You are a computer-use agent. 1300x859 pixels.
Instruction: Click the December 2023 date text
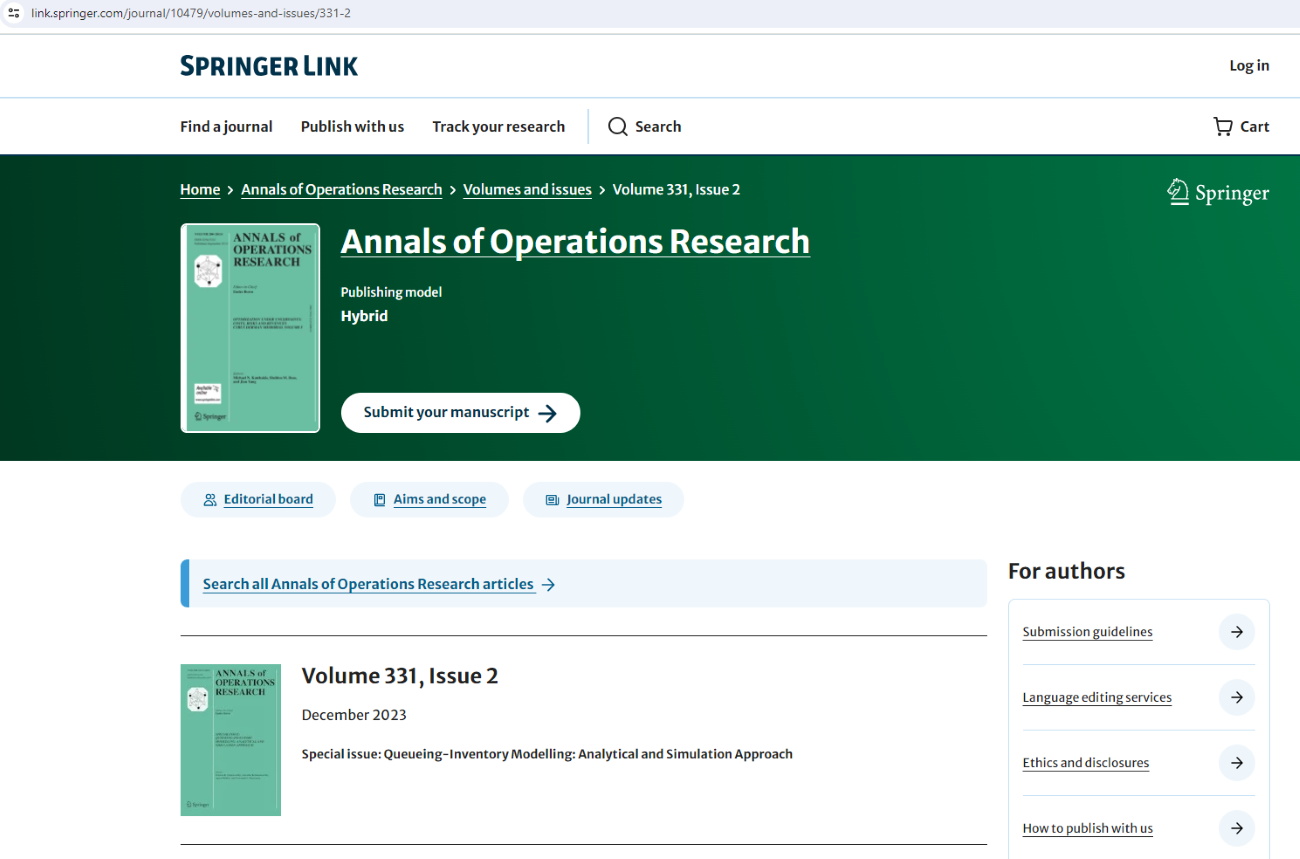coord(354,715)
